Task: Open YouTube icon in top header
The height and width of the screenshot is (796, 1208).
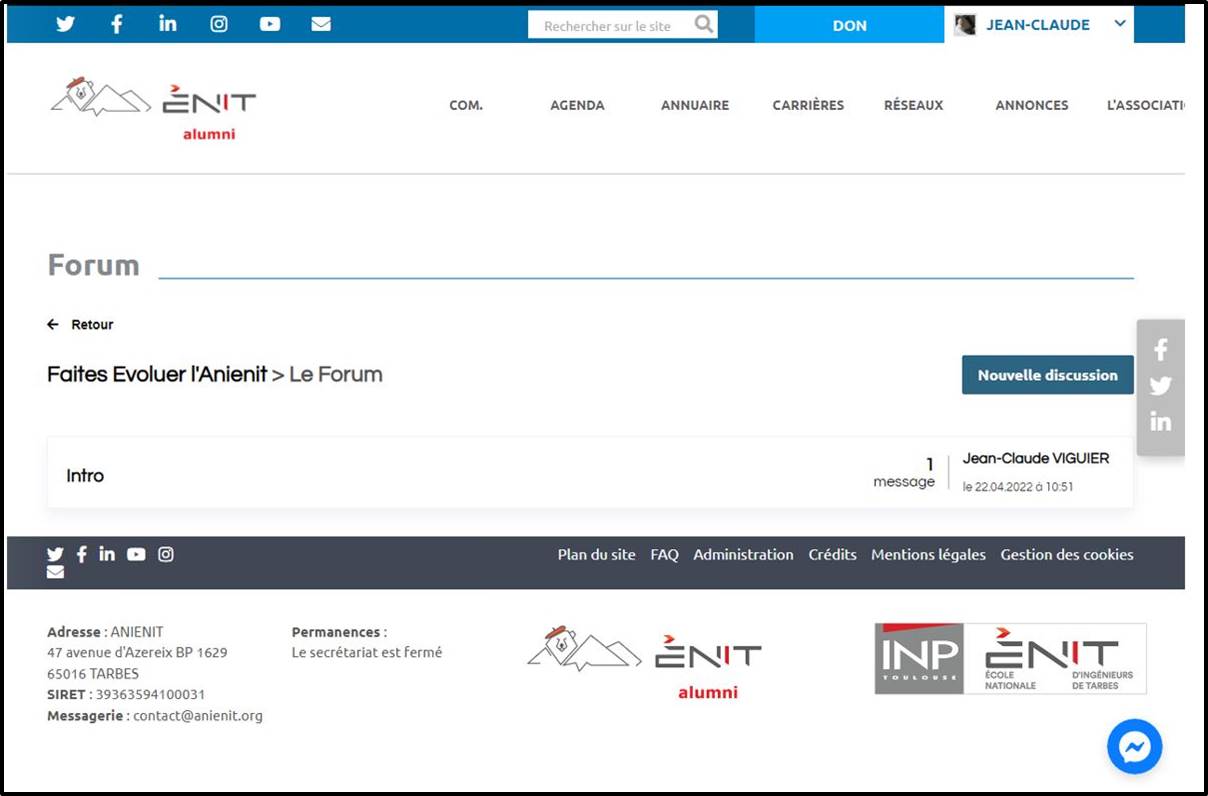Action: pos(270,24)
